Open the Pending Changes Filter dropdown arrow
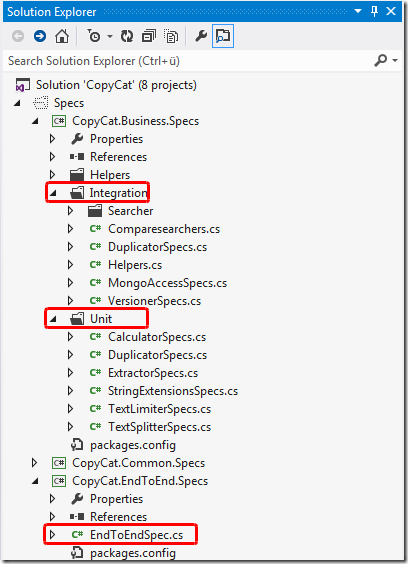Screen dimensions: 408x564 (110, 36)
